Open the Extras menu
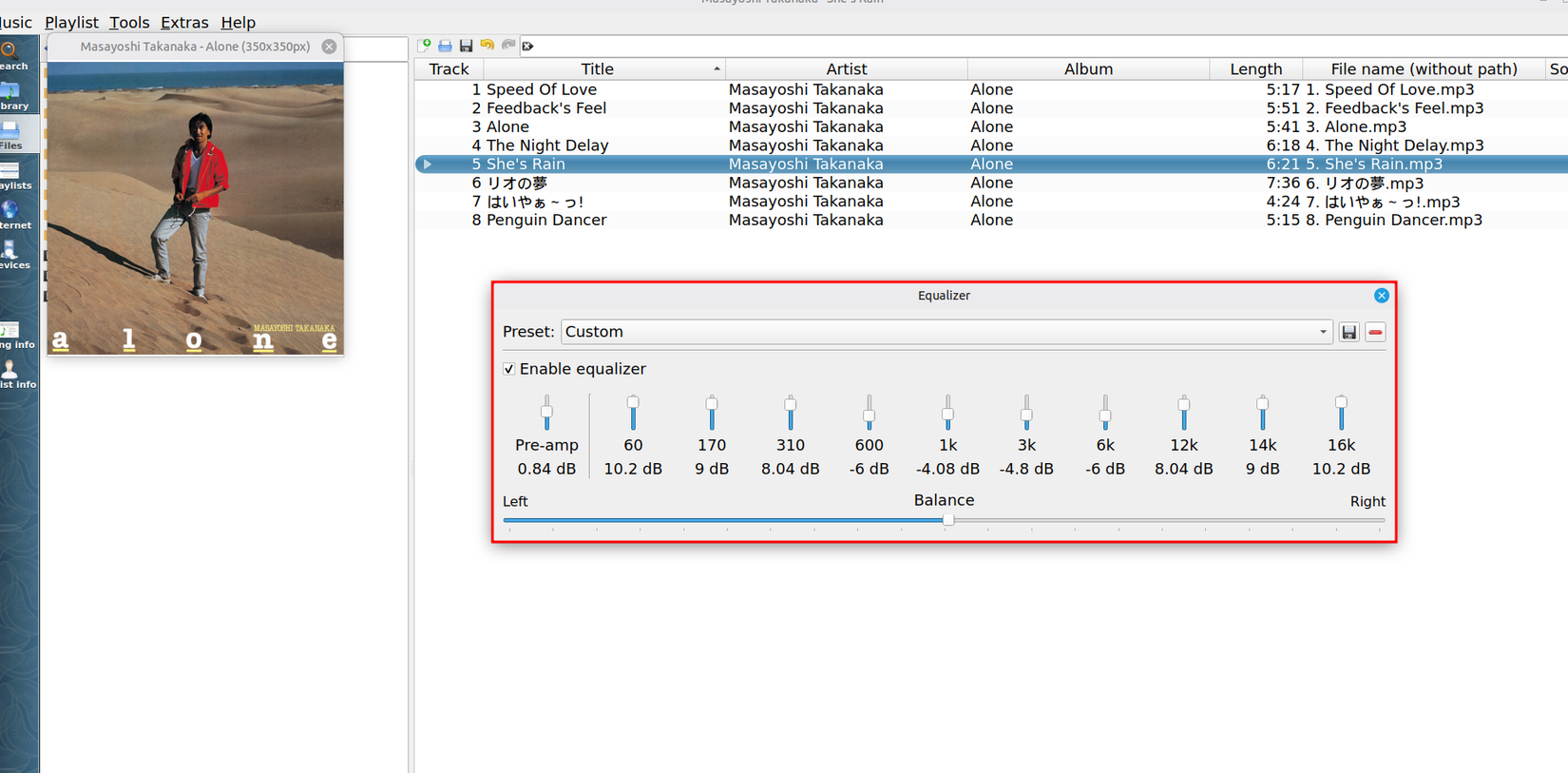 point(184,22)
